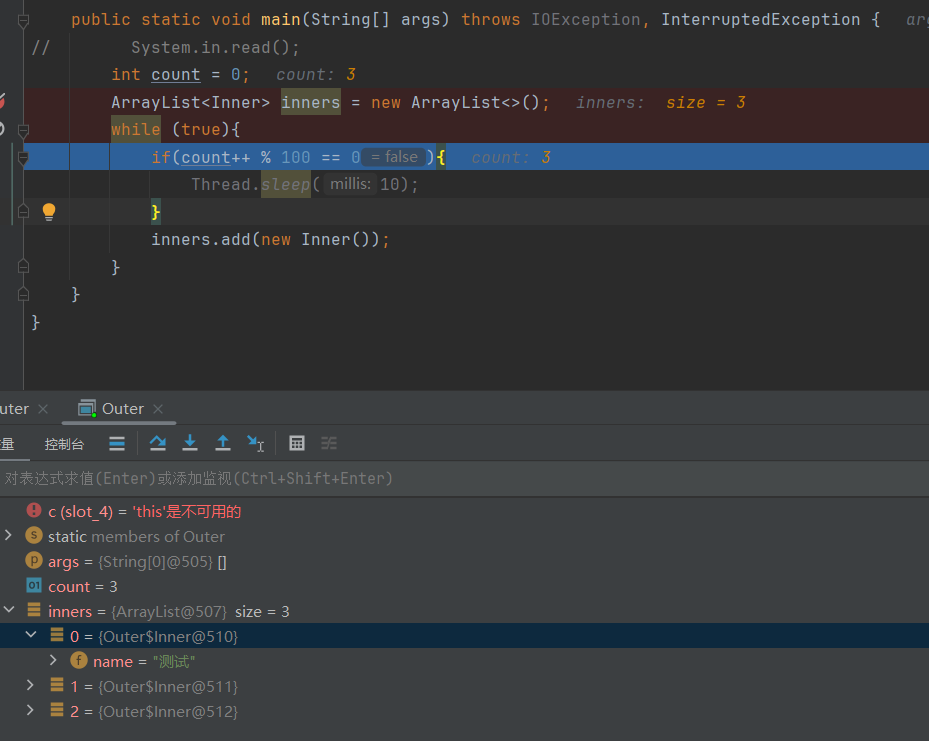The height and width of the screenshot is (741, 929).
Task: Click Run to Cursor icon
Action: pyautogui.click(x=255, y=443)
